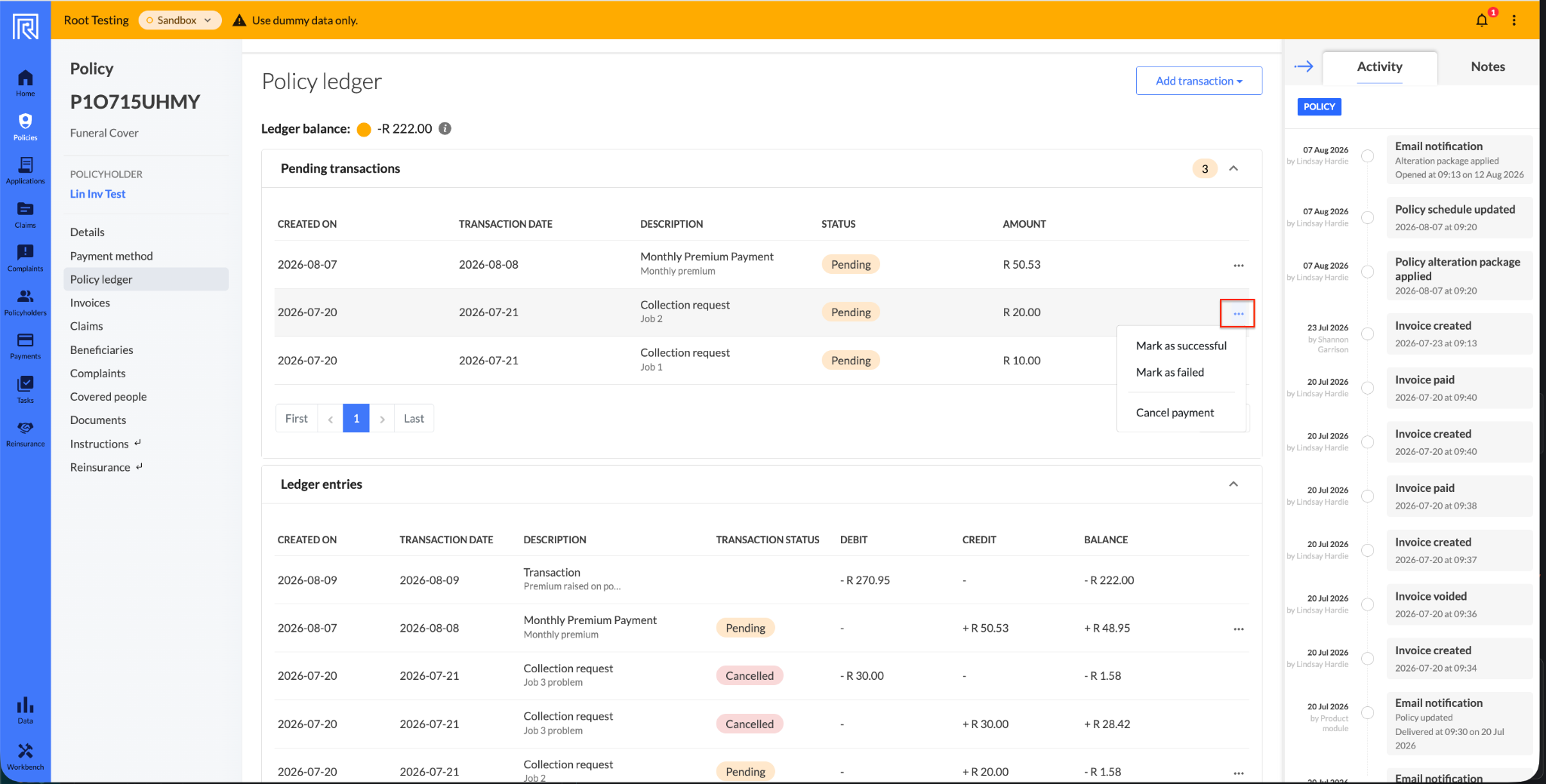This screenshot has height=784, width=1546.
Task: Switch to the Notes tab
Action: coord(1487,66)
